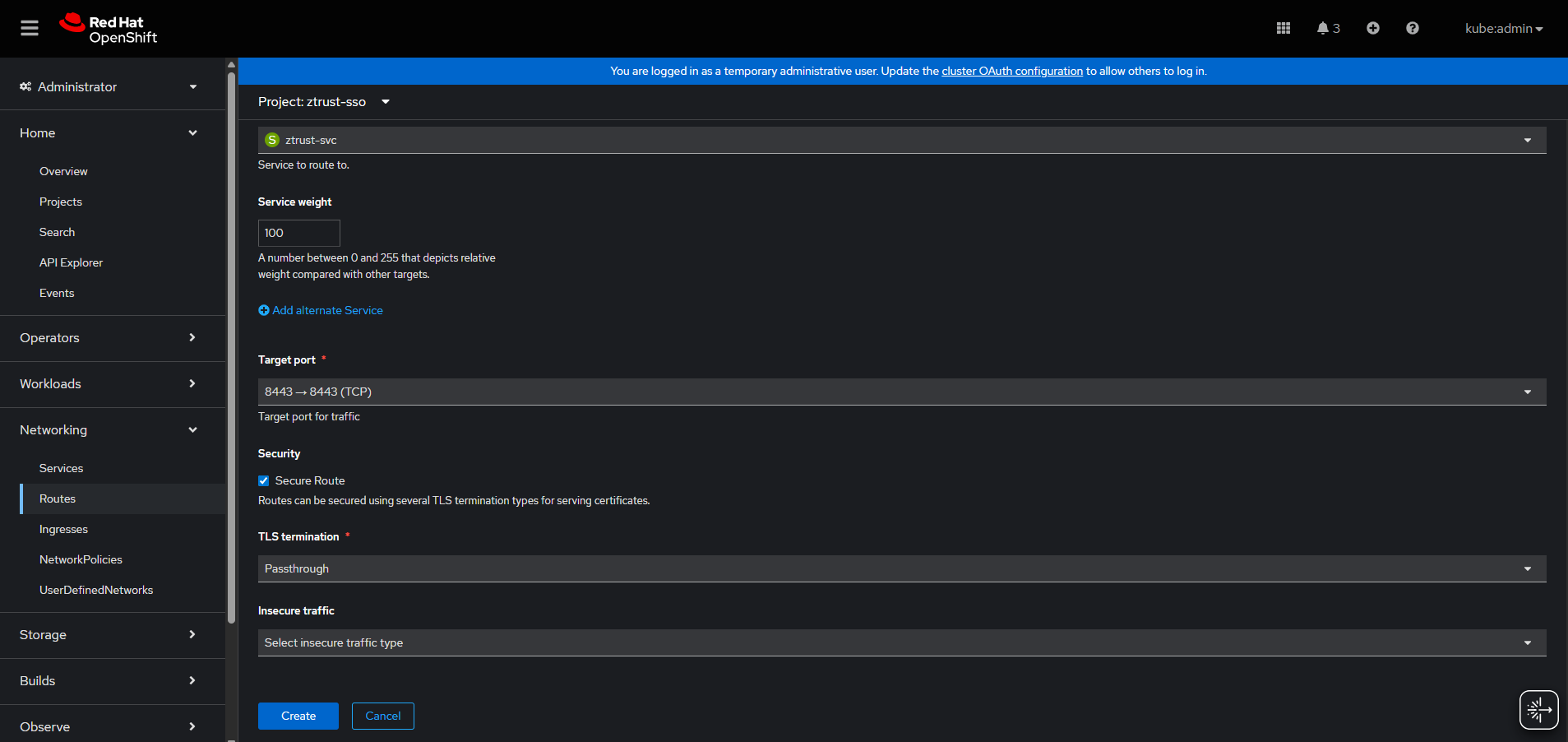Screen dimensions: 1568x742
Task: Click the plus icon for alternate Service
Action: coord(264,311)
